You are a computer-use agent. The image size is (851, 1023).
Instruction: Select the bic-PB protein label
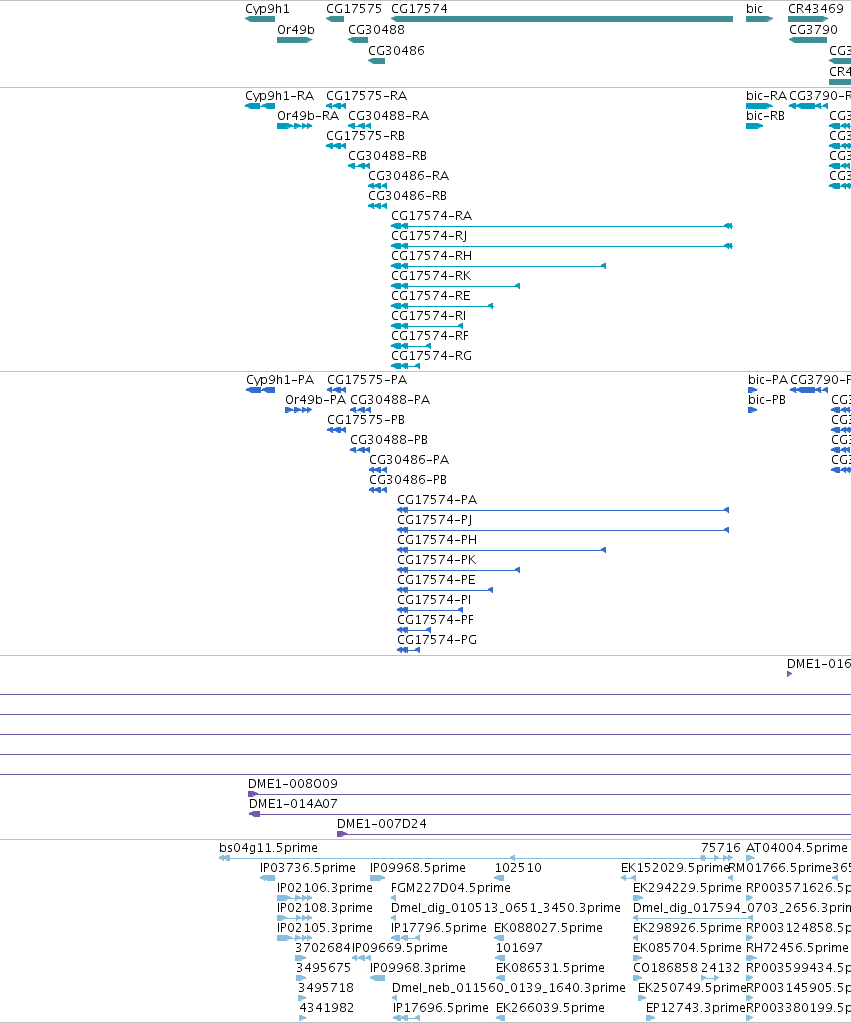(767, 400)
